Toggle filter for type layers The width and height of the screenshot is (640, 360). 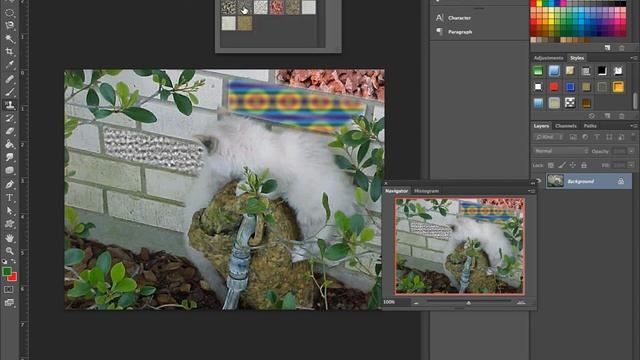(x=597, y=137)
